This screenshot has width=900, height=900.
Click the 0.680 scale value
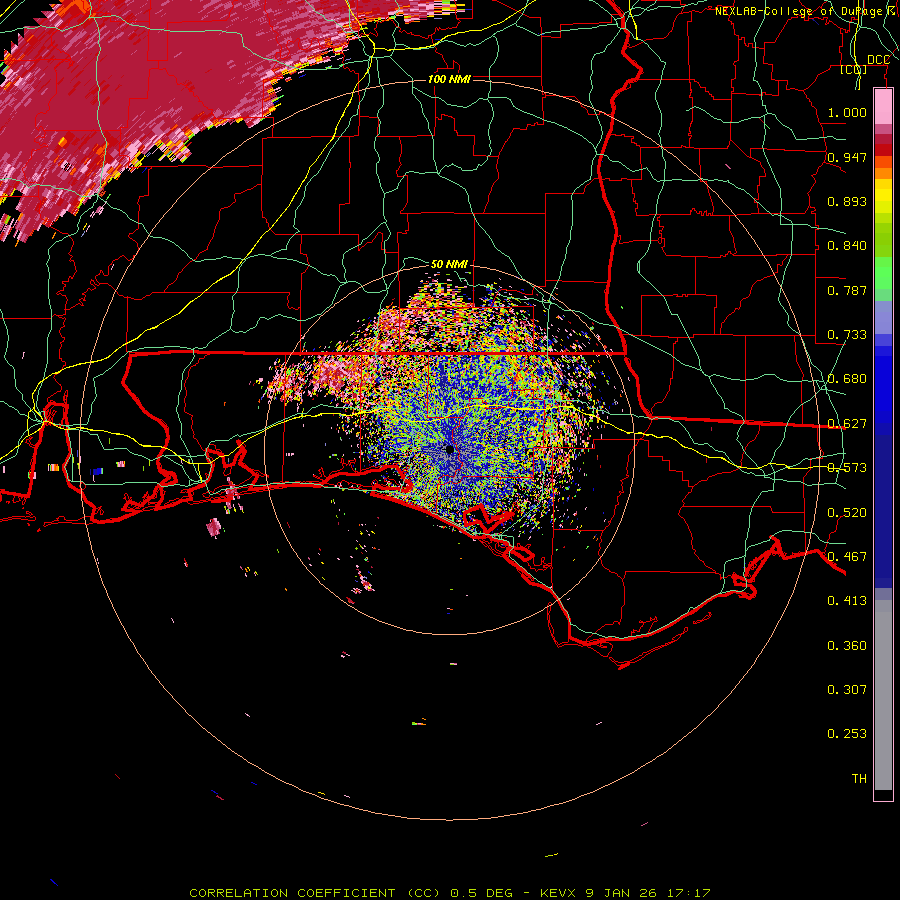pyautogui.click(x=847, y=379)
